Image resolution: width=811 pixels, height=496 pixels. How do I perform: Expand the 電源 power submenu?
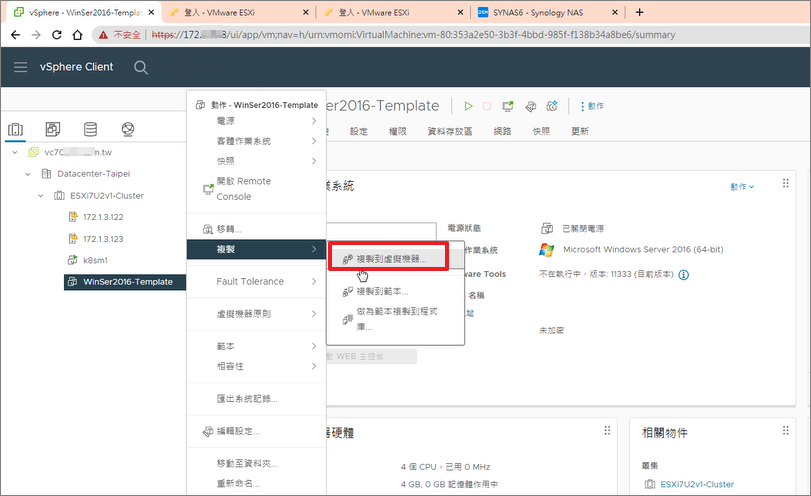[x=257, y=121]
